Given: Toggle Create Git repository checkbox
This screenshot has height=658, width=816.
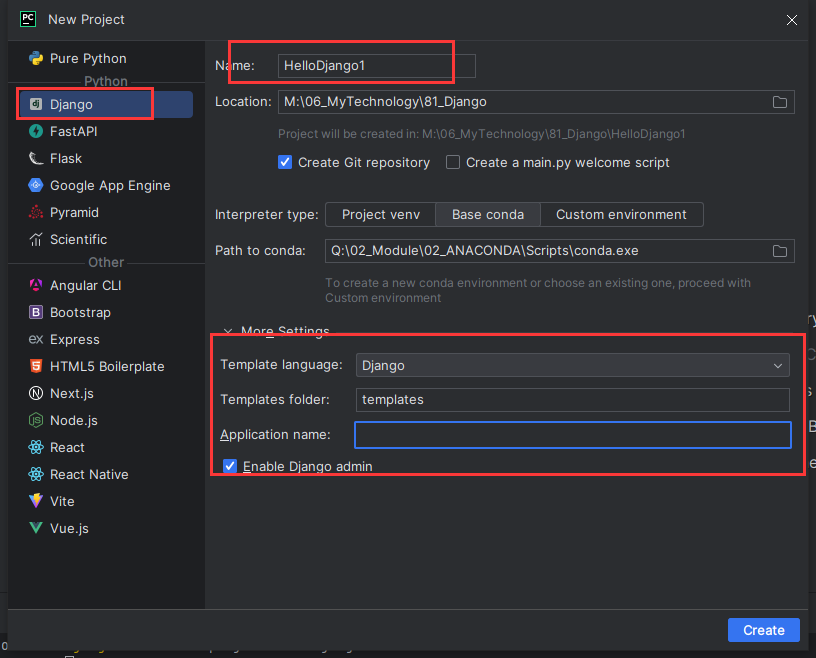Looking at the screenshot, I should (x=285, y=162).
